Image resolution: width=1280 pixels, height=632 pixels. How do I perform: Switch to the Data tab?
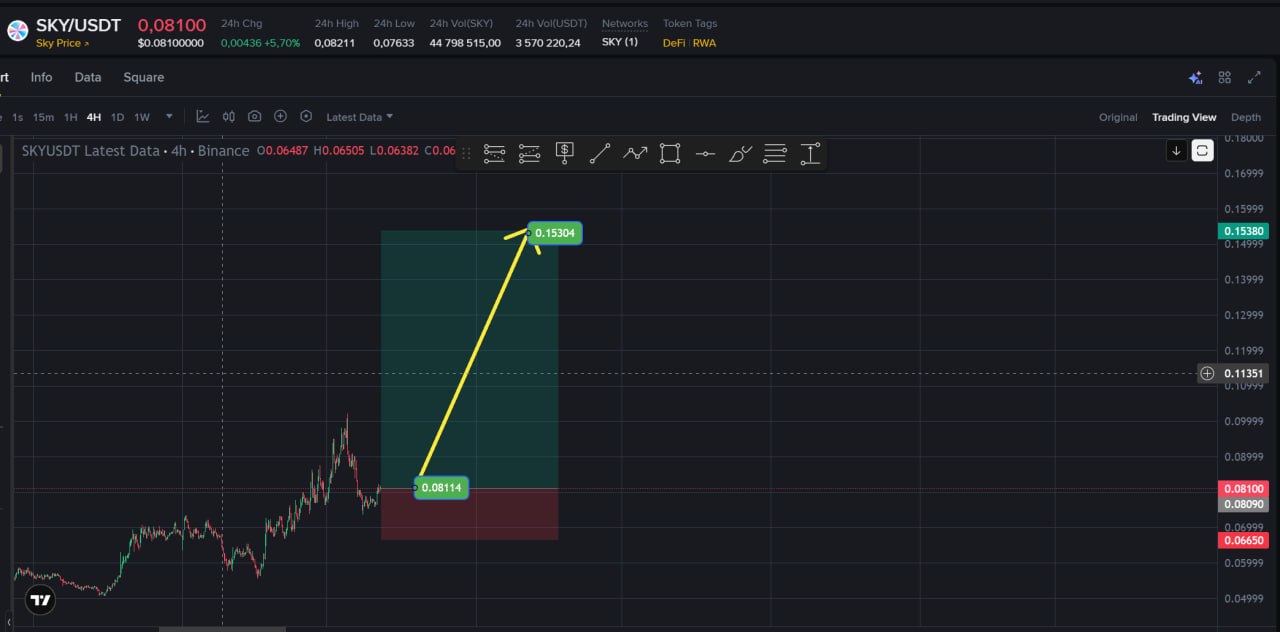pyautogui.click(x=88, y=77)
